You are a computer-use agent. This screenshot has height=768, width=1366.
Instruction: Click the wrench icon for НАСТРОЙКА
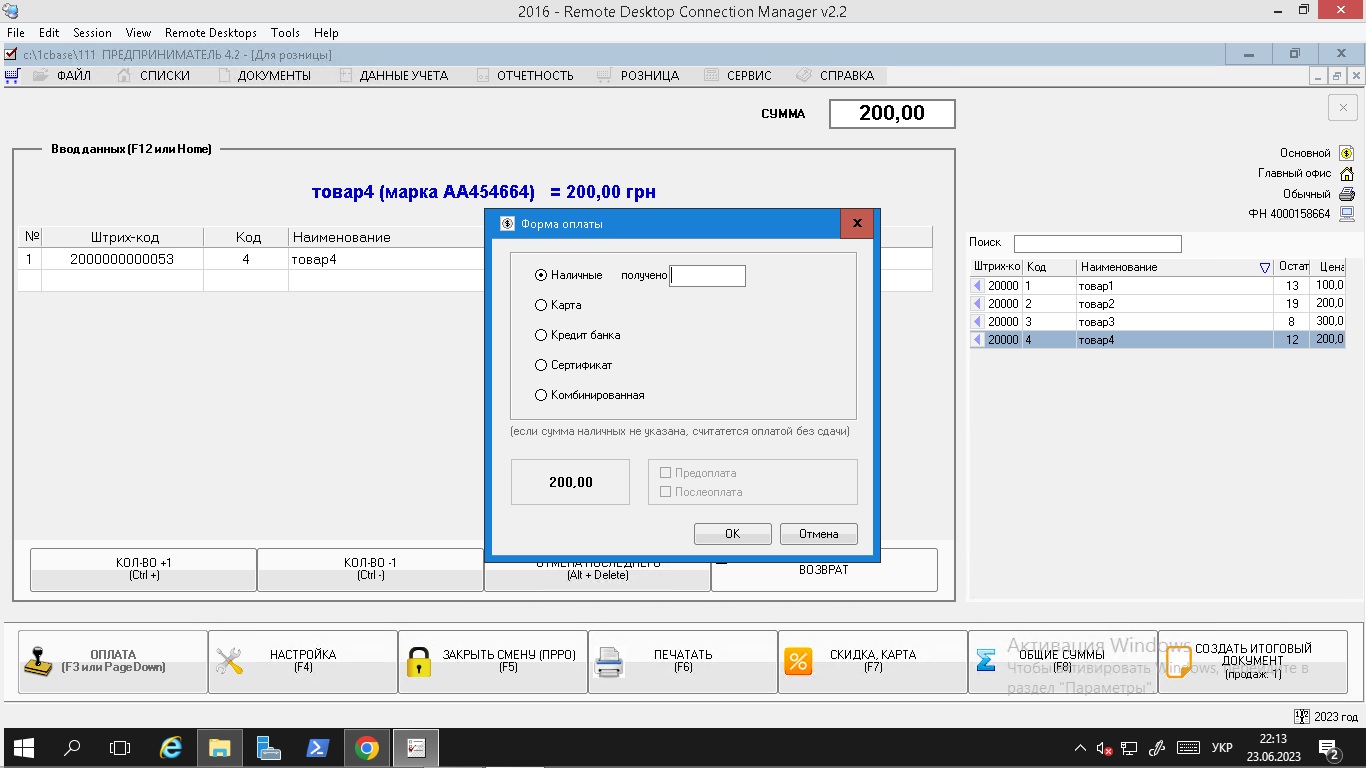pyautogui.click(x=230, y=661)
